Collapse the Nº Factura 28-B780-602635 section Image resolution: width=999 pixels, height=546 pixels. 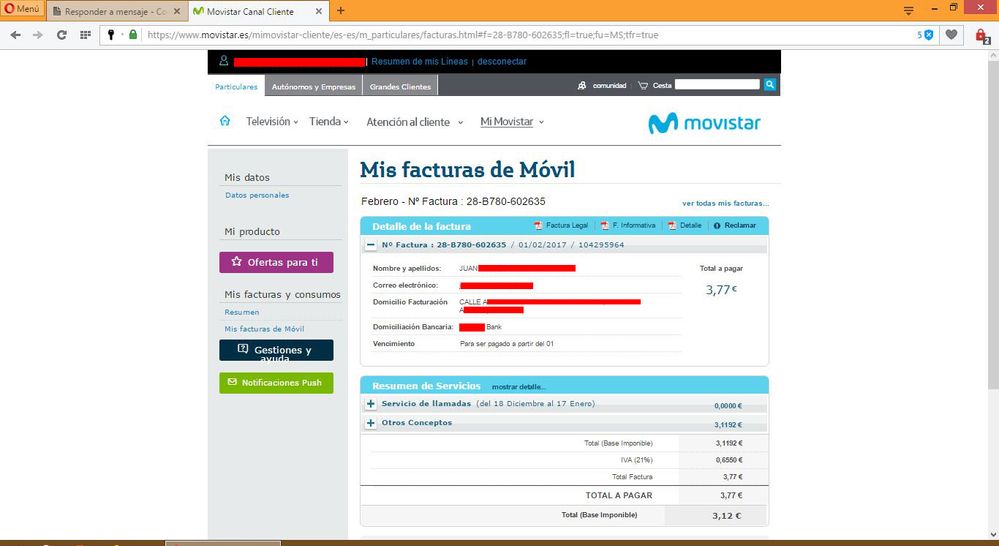coord(371,244)
